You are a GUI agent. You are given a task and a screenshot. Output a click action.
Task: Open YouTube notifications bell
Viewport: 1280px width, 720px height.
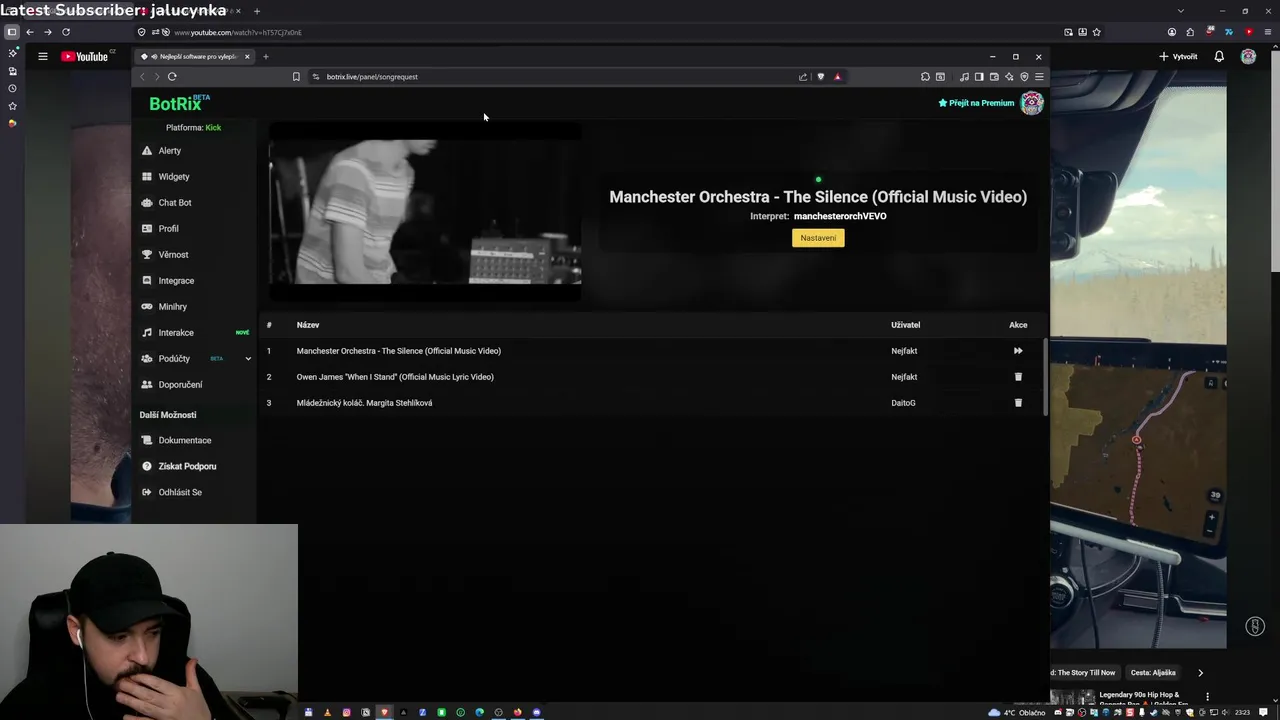(x=1219, y=57)
